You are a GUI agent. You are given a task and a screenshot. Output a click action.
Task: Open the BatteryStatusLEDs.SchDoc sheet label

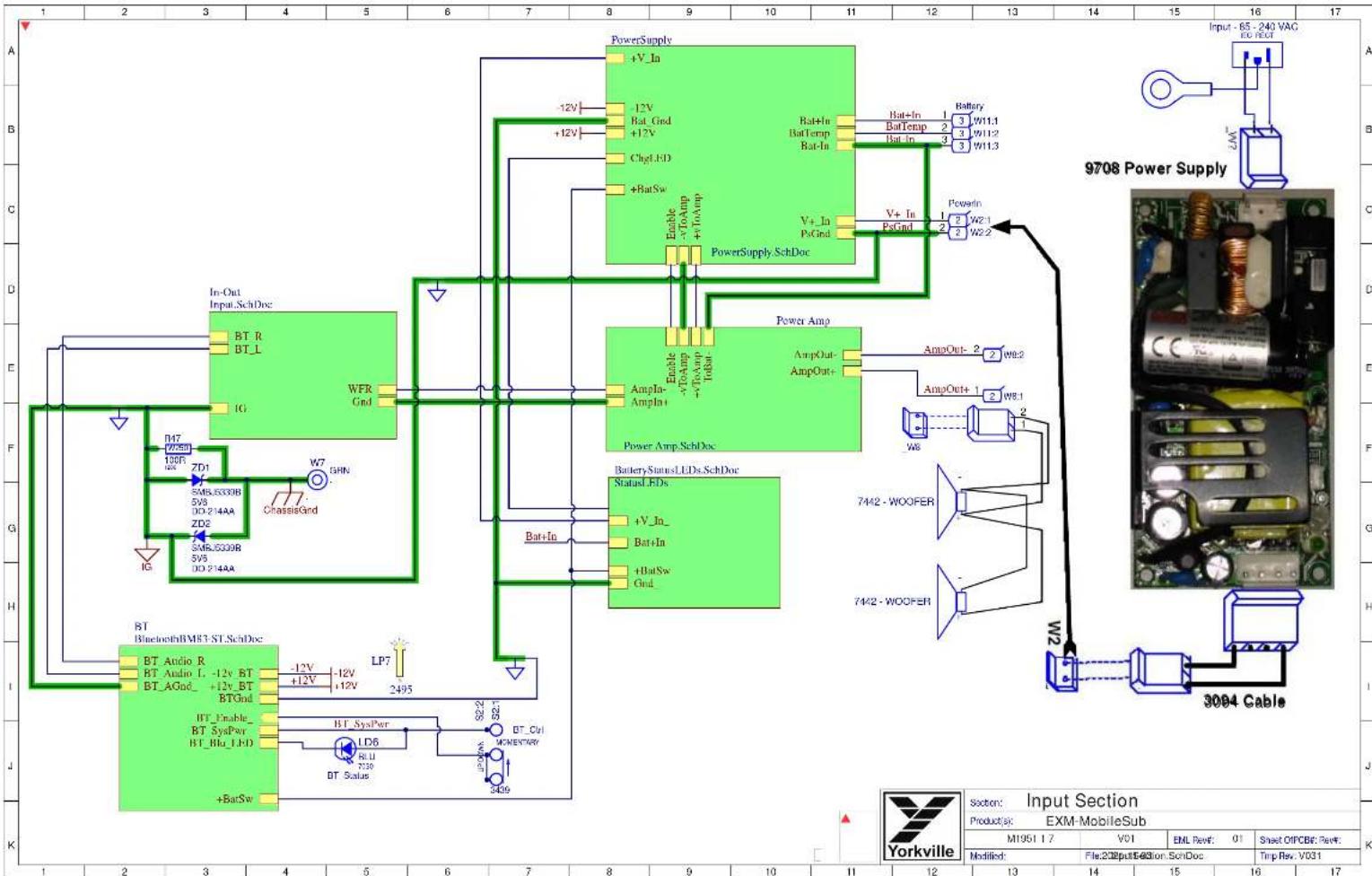point(677,469)
